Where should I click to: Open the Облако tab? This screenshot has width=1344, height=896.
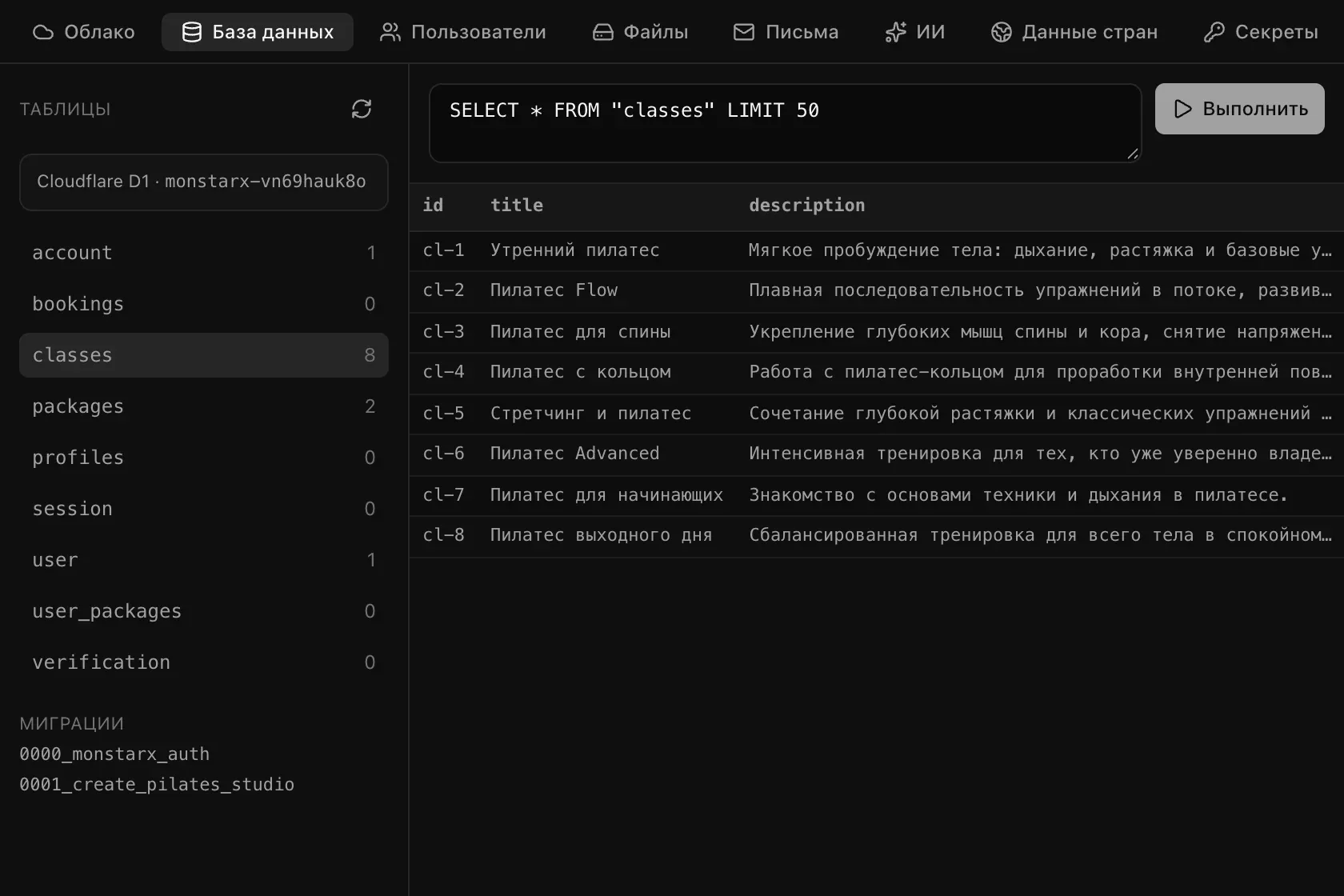click(84, 32)
